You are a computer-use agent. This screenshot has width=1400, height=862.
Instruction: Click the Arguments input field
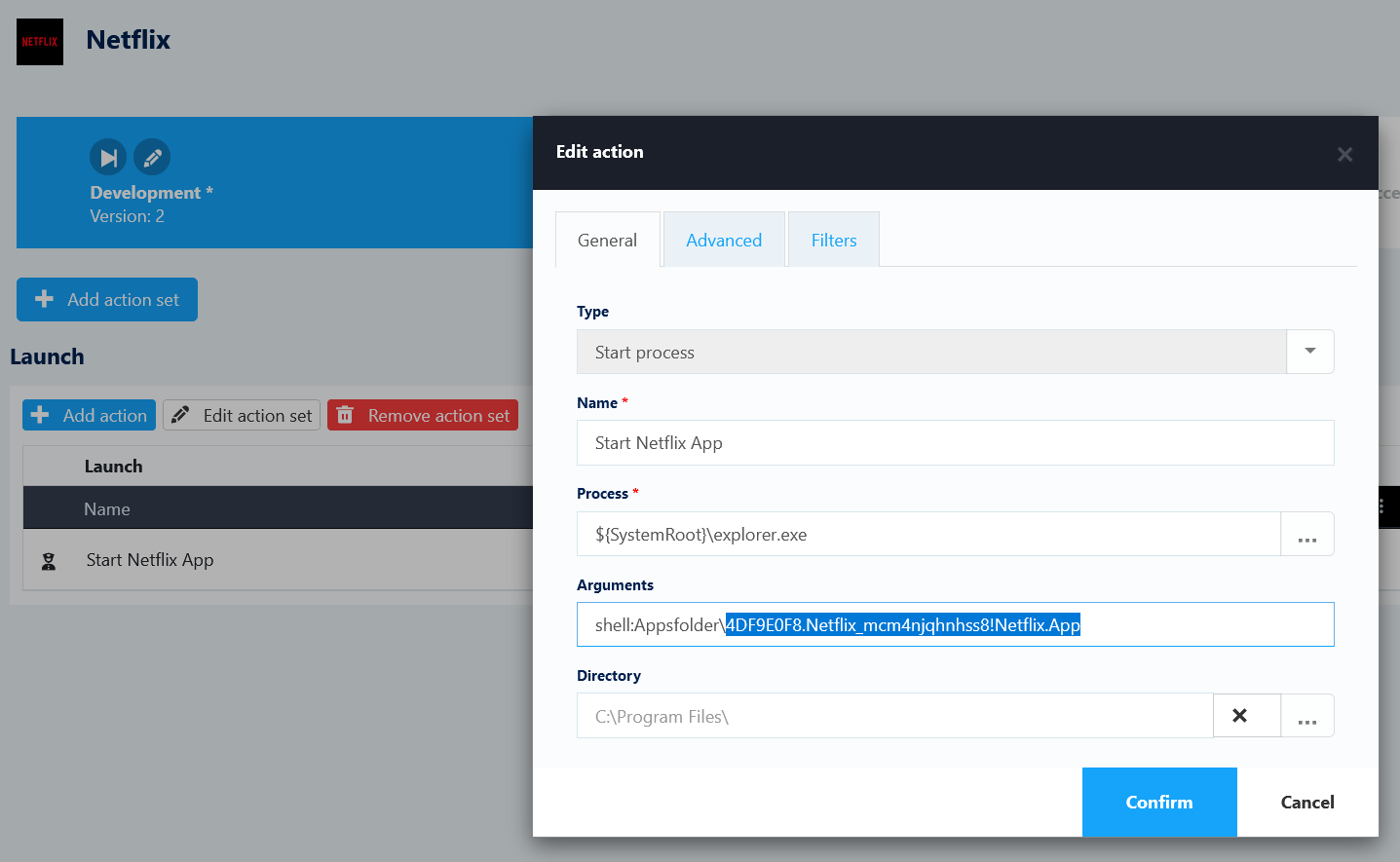pyautogui.click(x=955, y=624)
